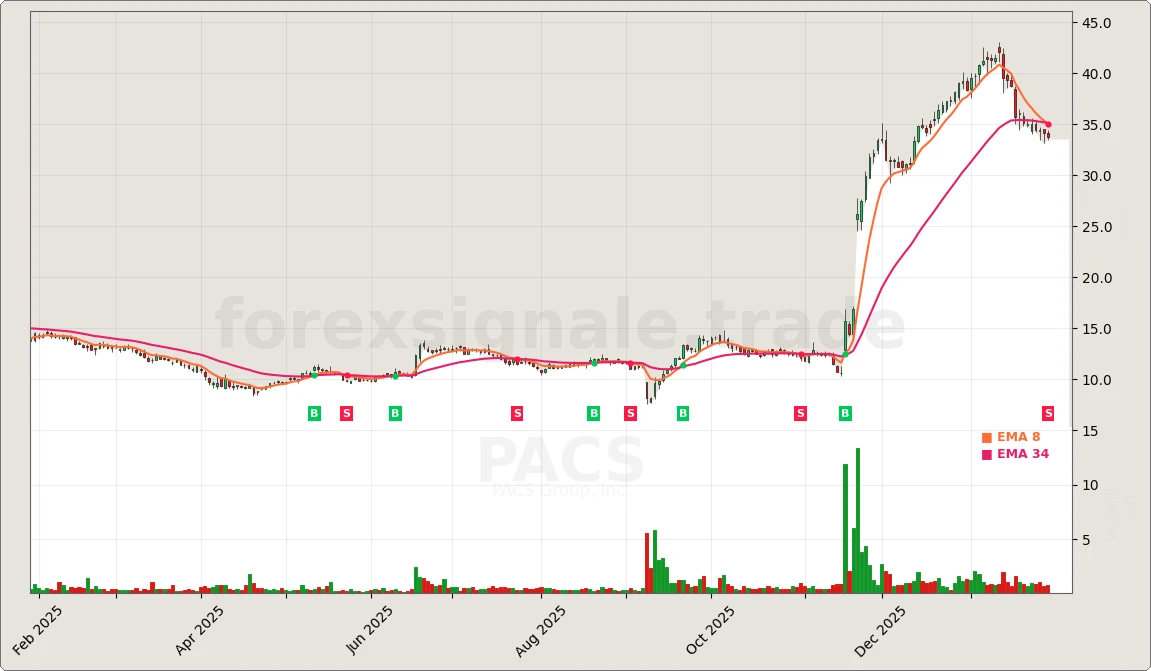The height and width of the screenshot is (671, 1151).
Task: Select the first Buy signal marker in May
Action: 313,413
